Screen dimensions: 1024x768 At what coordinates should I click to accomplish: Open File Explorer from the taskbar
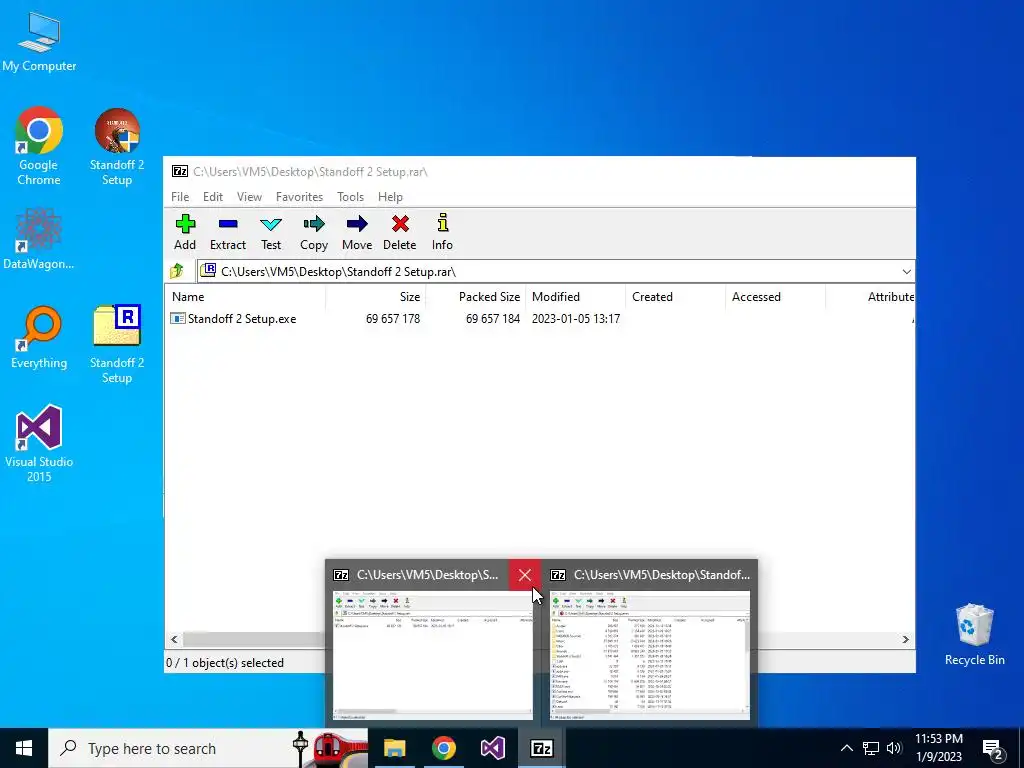[x=394, y=748]
